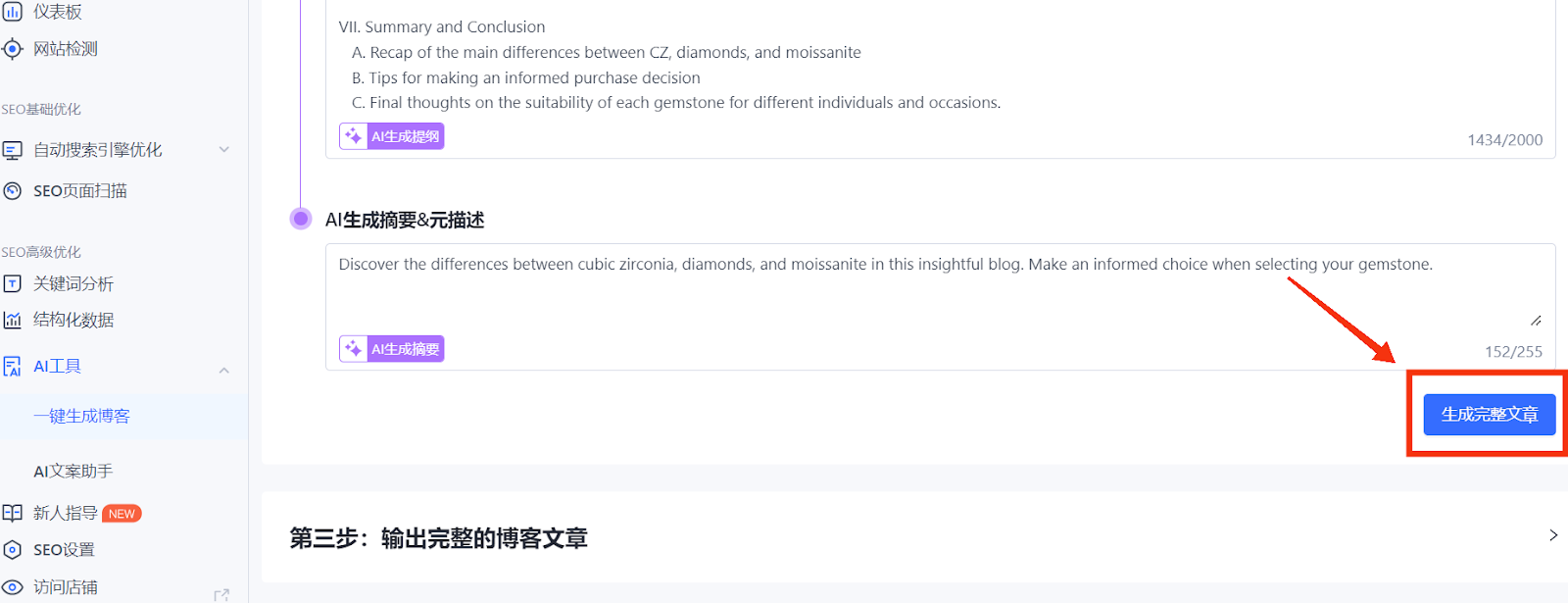Click the 关键词分析 icon in sidebar
Viewport: 1568px width, 603px height.
[x=12, y=284]
